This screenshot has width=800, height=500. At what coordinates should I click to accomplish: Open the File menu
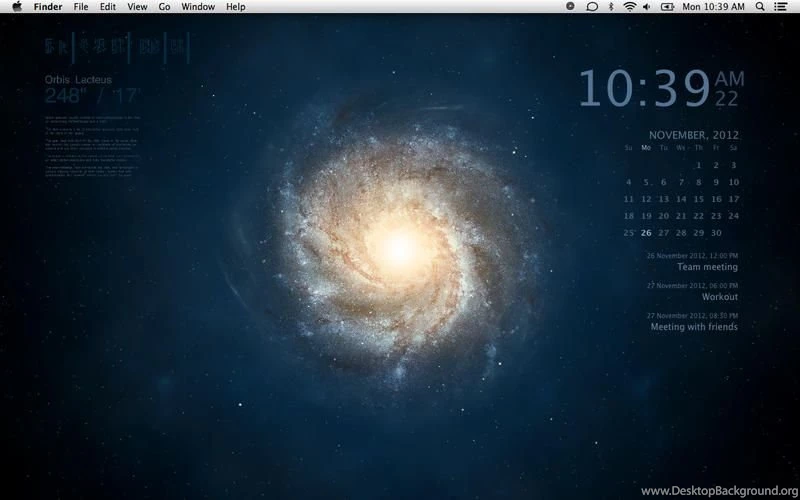pyautogui.click(x=81, y=6)
